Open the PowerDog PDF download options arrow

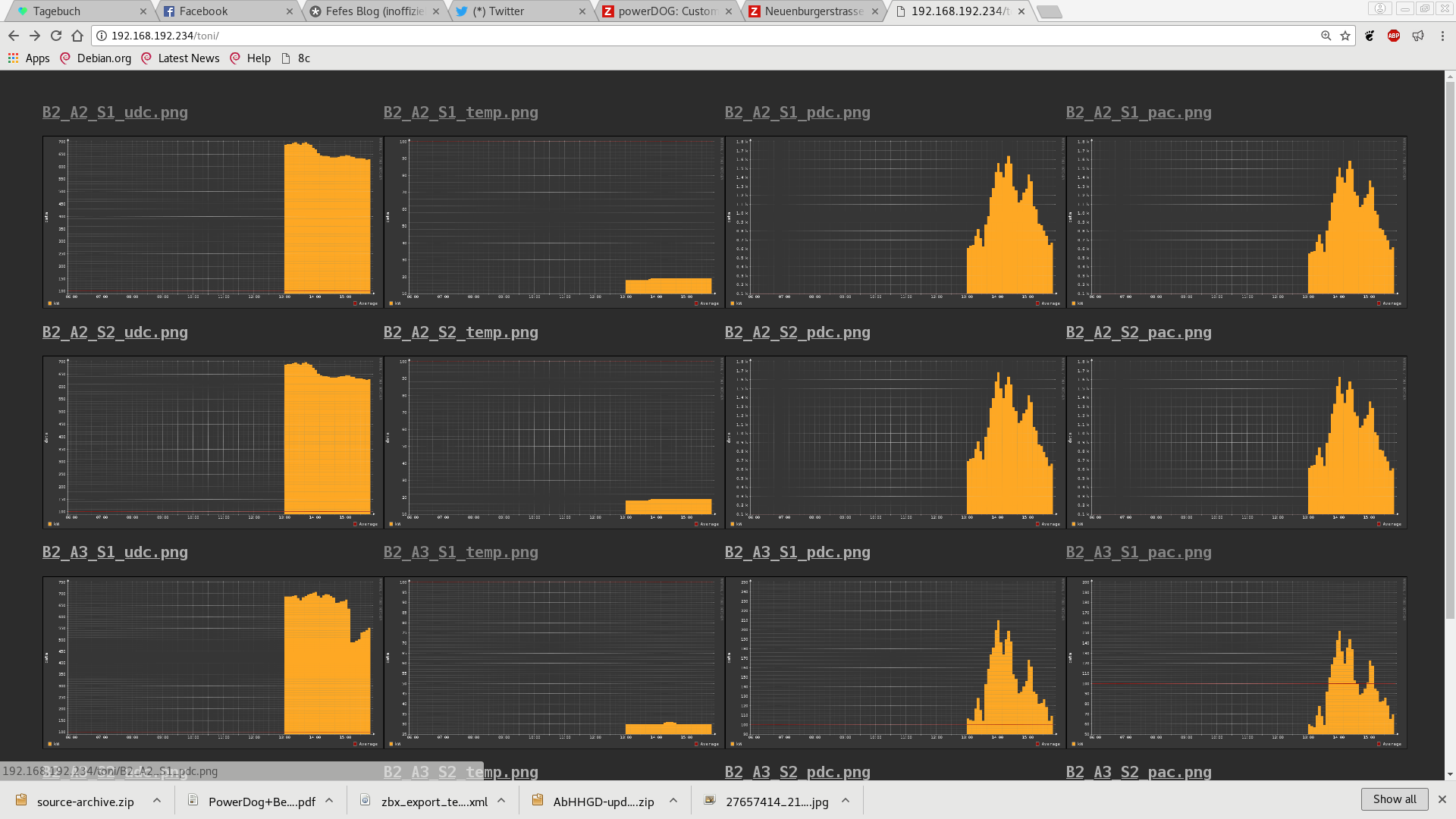click(329, 801)
